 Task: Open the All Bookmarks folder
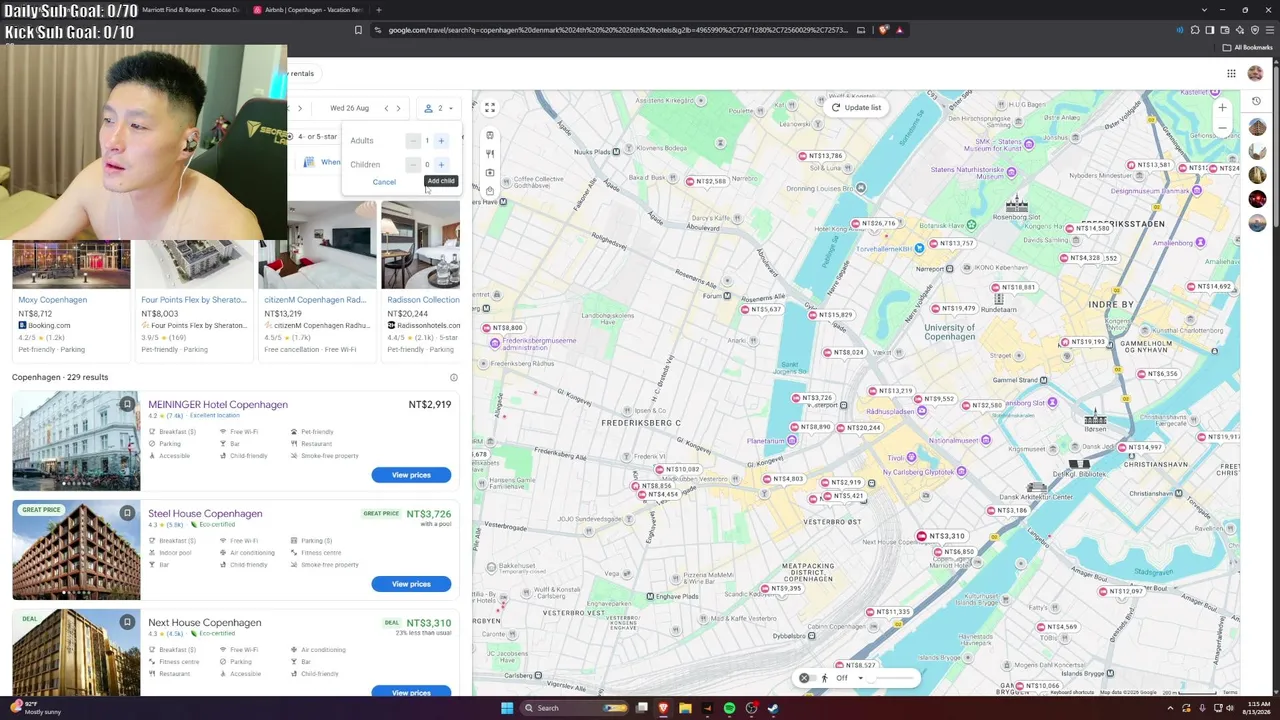[x=1249, y=47]
